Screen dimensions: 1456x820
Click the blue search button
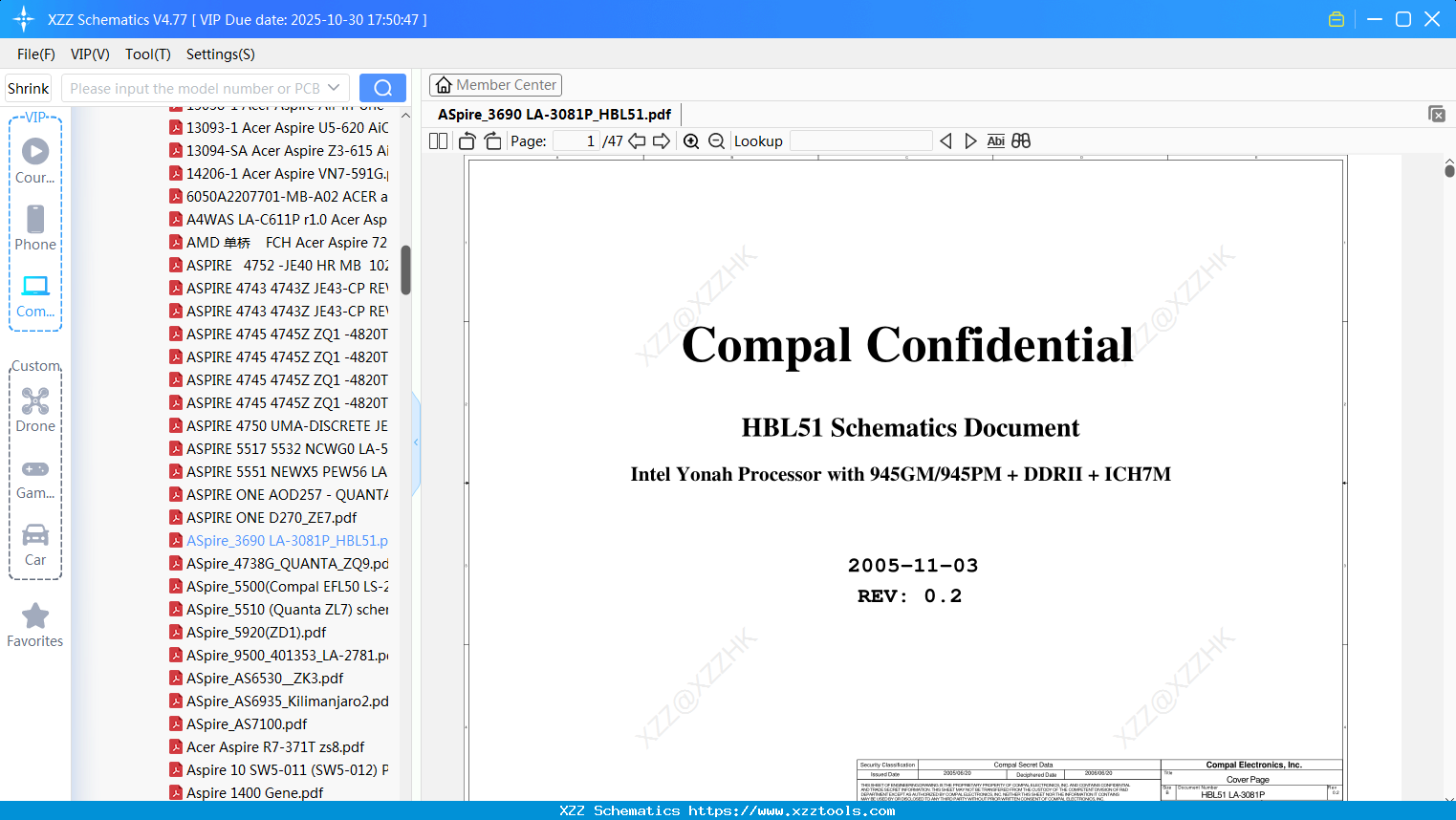(382, 88)
